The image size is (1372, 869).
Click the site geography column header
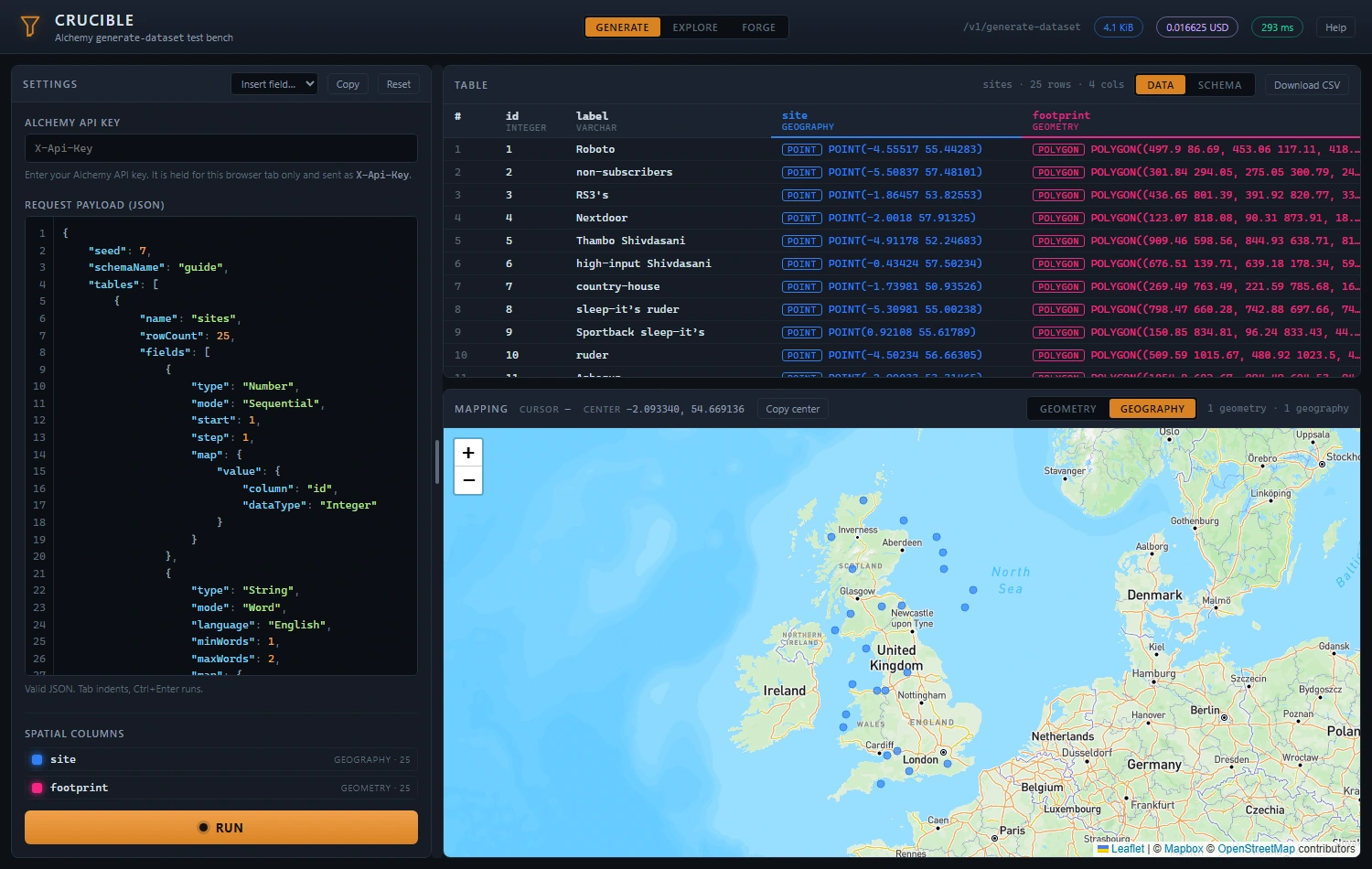click(x=898, y=120)
